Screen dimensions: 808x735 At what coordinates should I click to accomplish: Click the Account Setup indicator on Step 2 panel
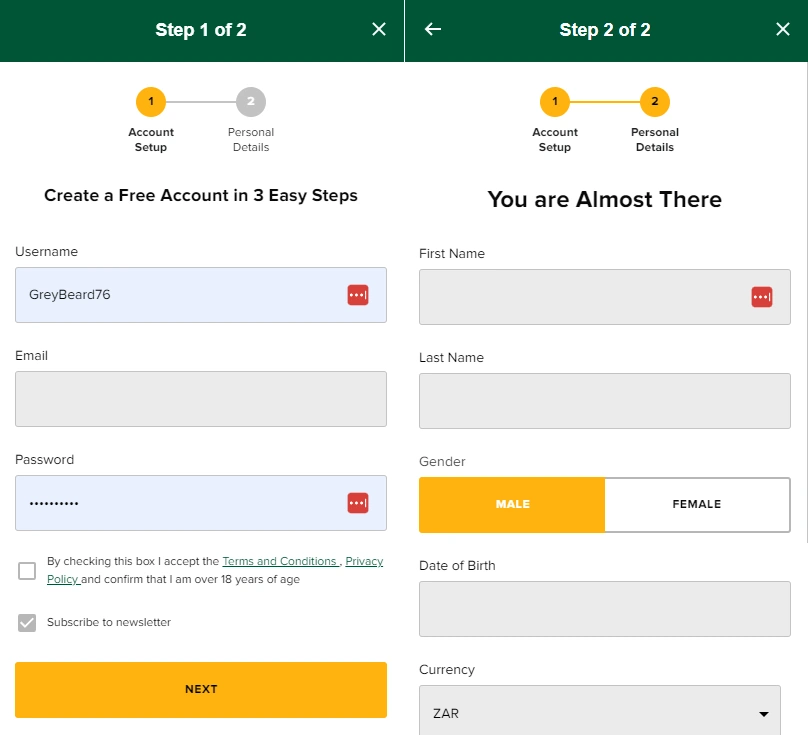tap(555, 101)
